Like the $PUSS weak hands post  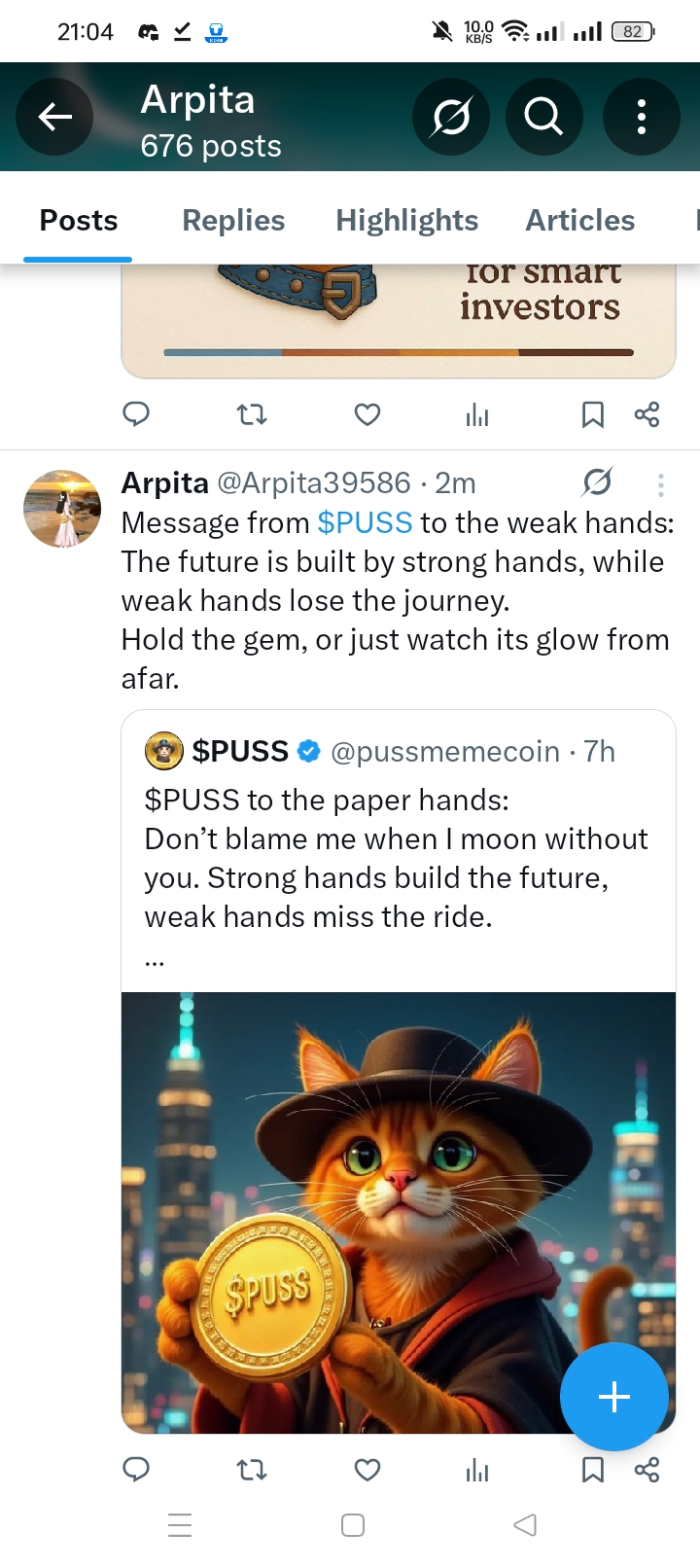[x=367, y=1469]
